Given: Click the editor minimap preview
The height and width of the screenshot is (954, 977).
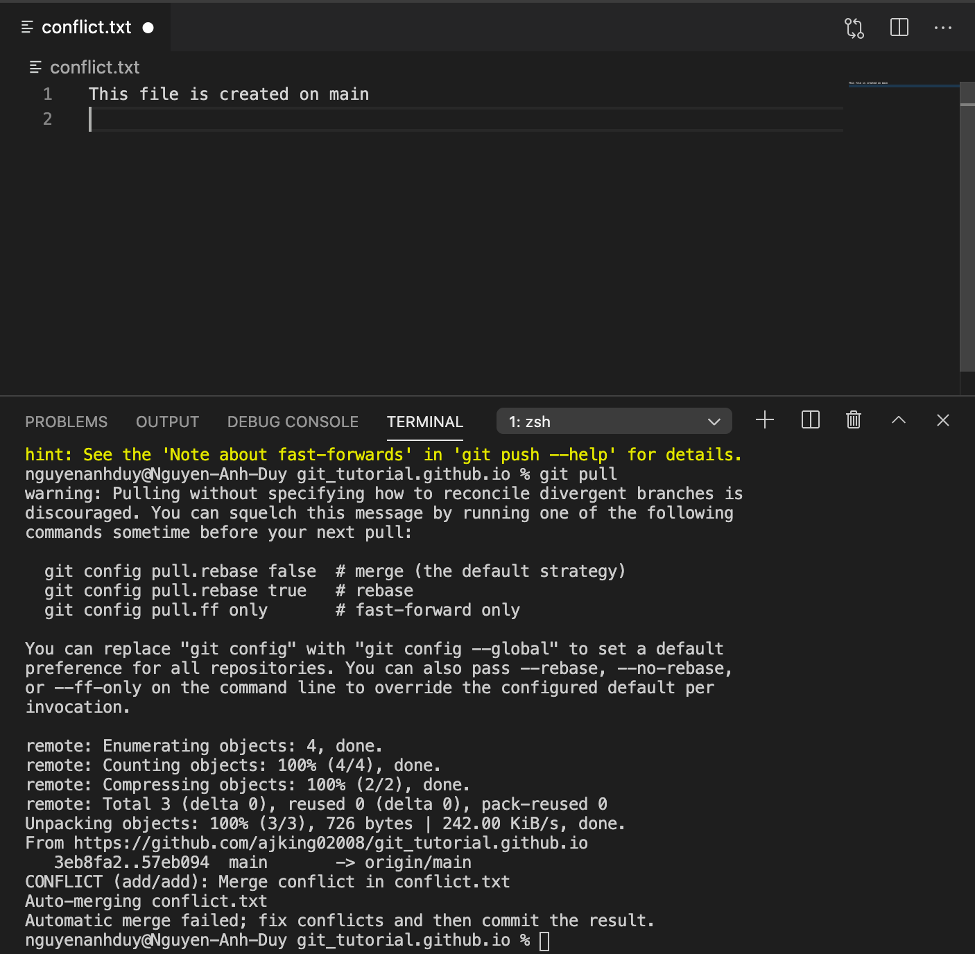Looking at the screenshot, I should coord(903,83).
